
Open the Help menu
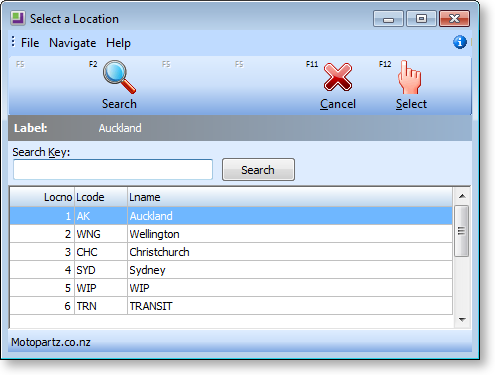click(118, 43)
